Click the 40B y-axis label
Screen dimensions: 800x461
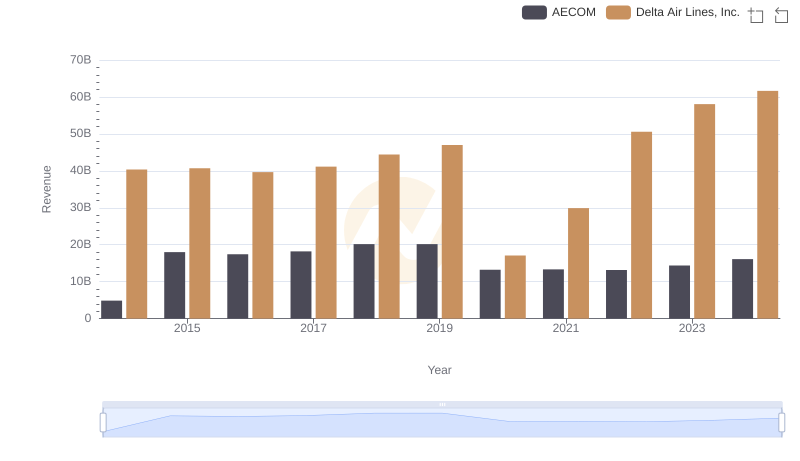[x=81, y=170]
